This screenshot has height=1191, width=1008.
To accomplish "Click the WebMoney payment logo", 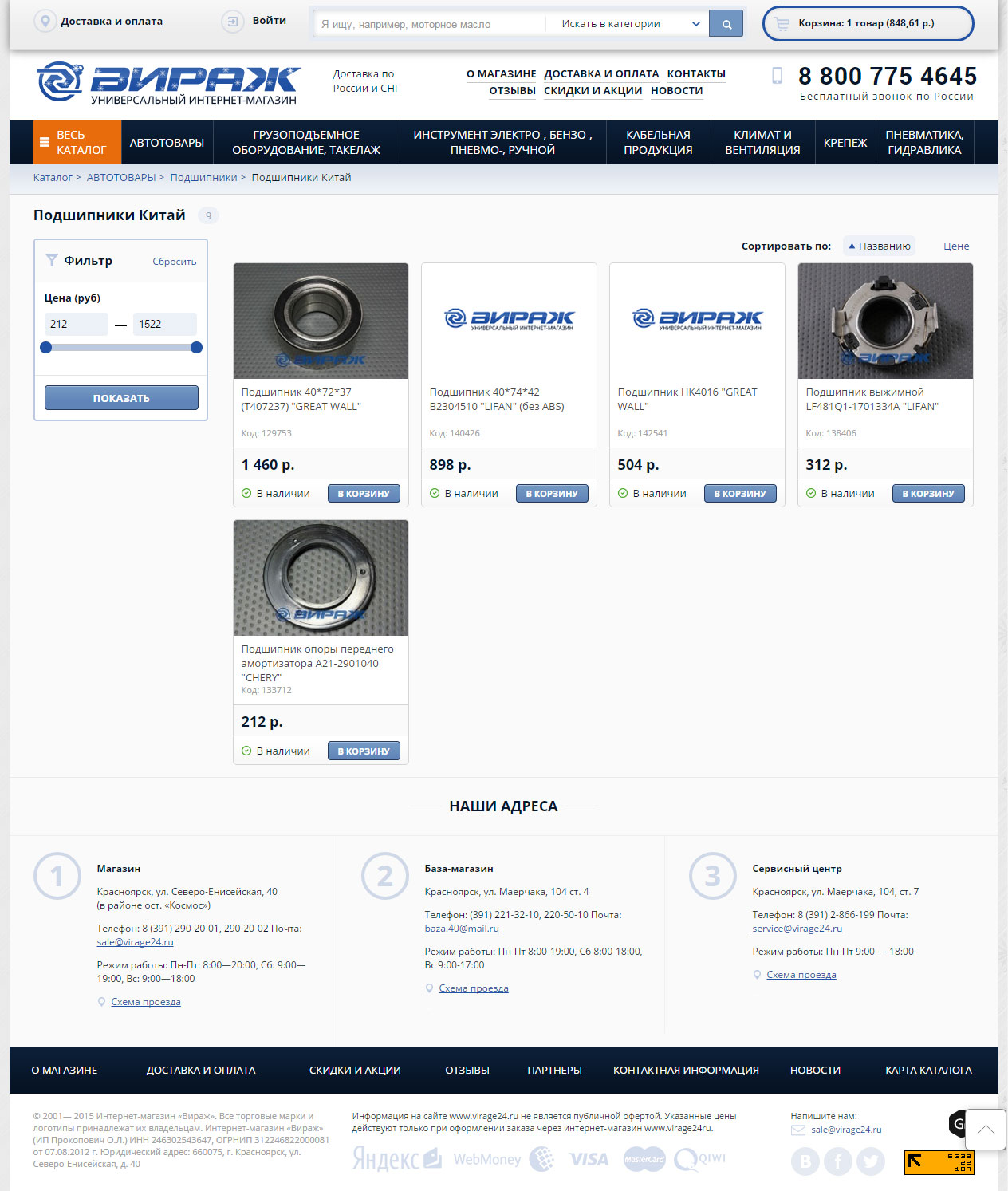I will click(503, 1159).
